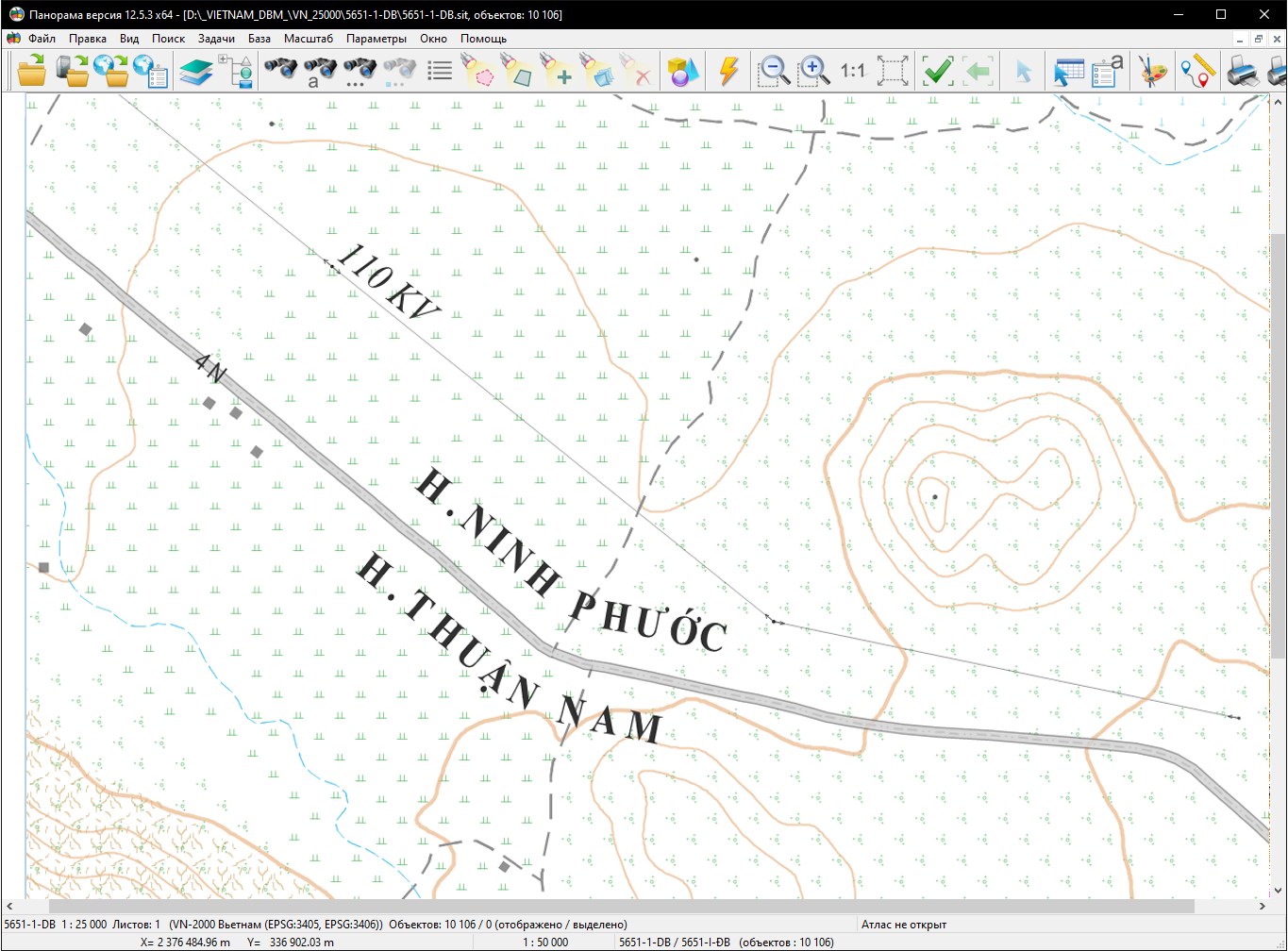1288x951 pixels.
Task: Click the 1 : 50 000 scale field in status bar
Action: (x=545, y=943)
